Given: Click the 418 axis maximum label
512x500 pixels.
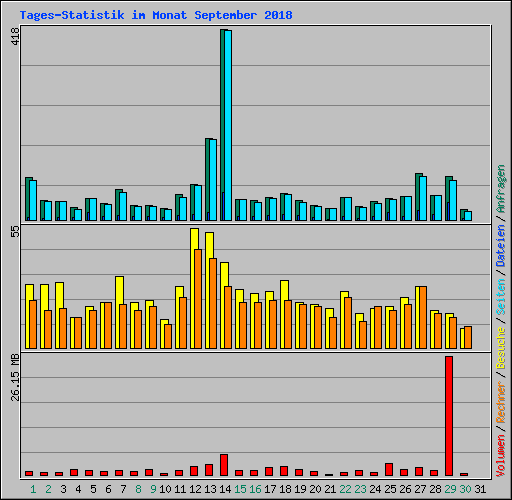Looking at the screenshot, I should (x=15, y=36).
